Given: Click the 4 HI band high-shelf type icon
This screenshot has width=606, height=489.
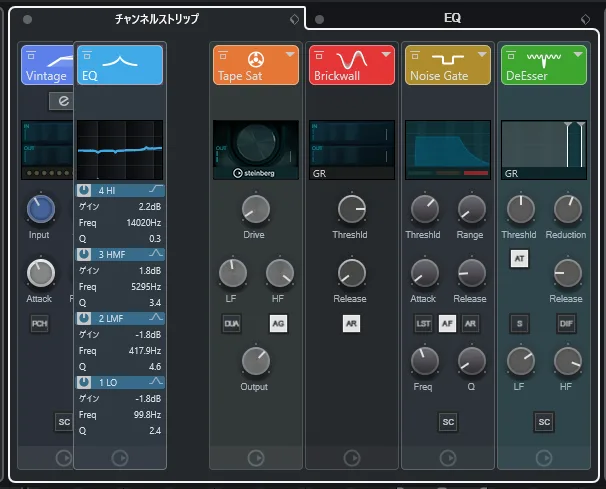Looking at the screenshot, I should point(156,189).
